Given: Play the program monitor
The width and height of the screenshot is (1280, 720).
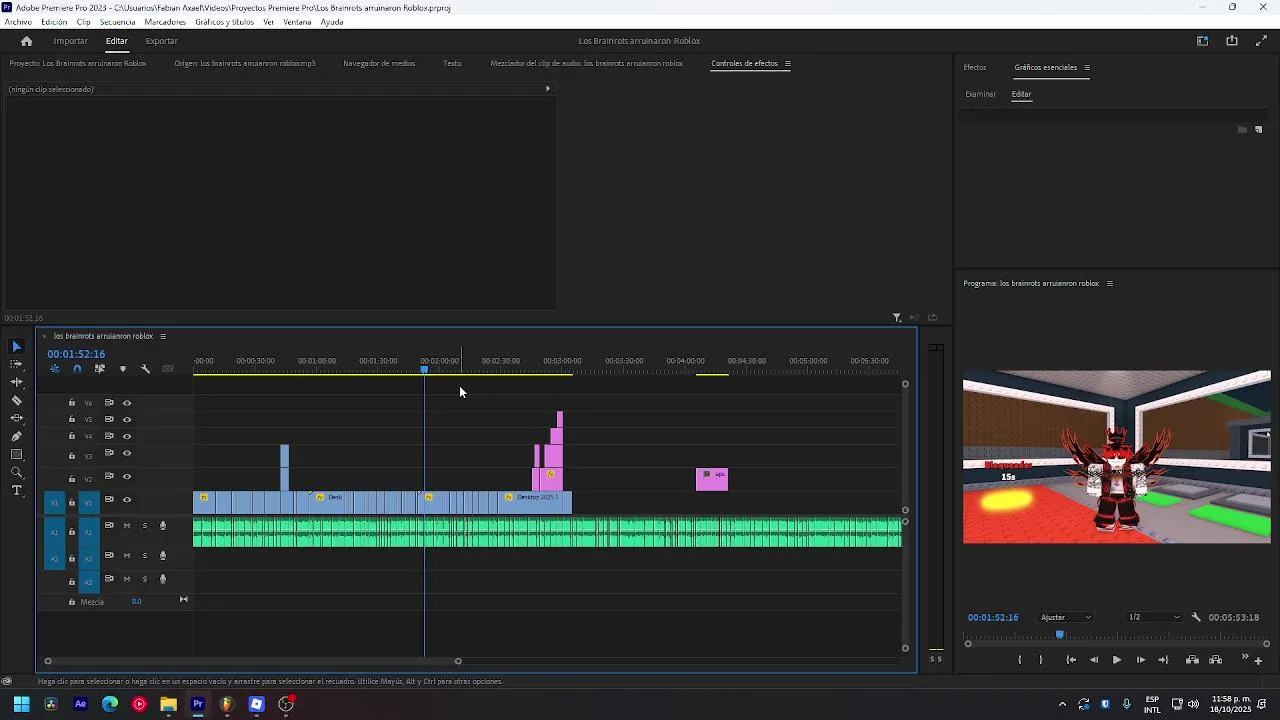Looking at the screenshot, I should [1117, 660].
